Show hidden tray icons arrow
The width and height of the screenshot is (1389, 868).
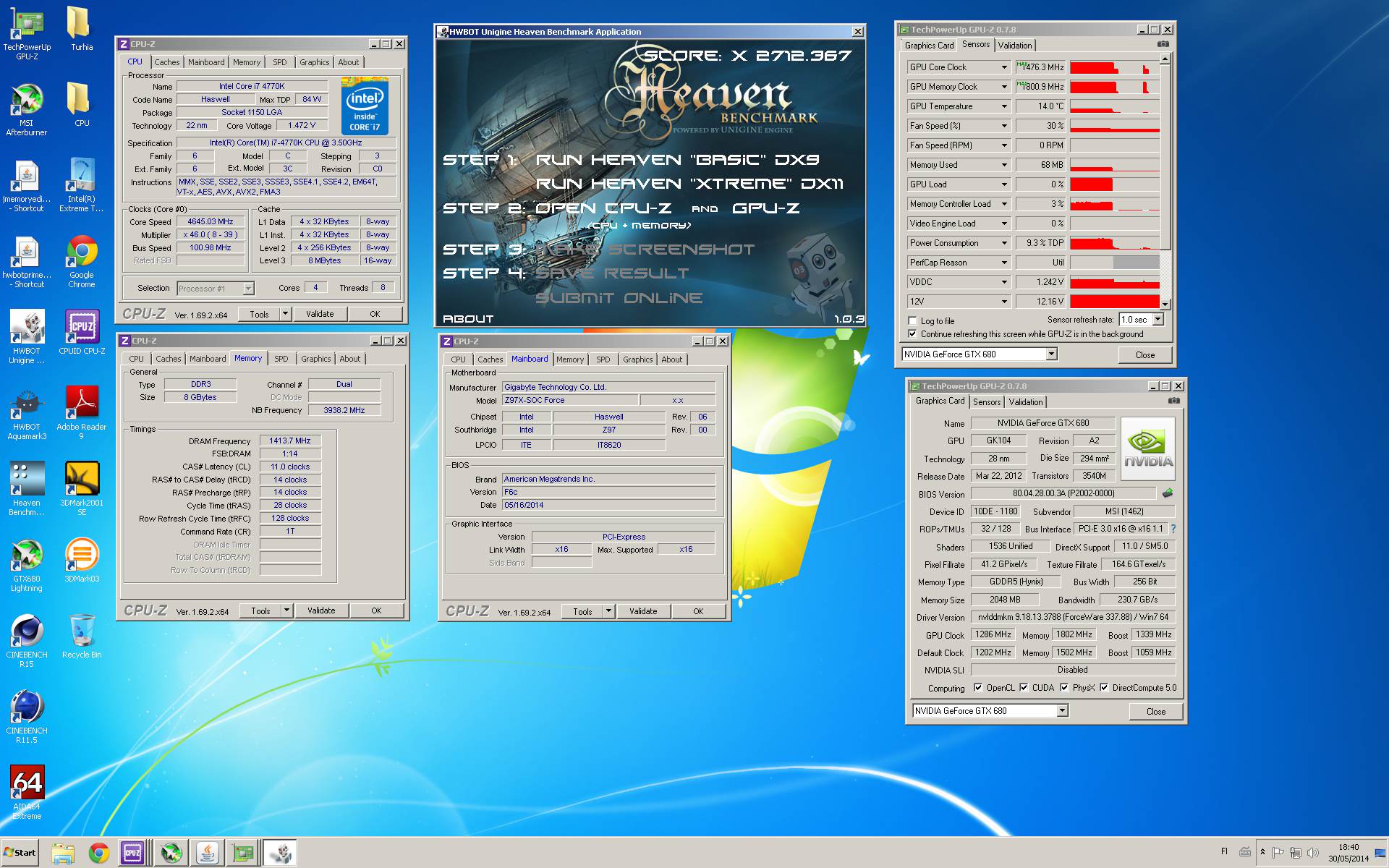tap(1262, 852)
